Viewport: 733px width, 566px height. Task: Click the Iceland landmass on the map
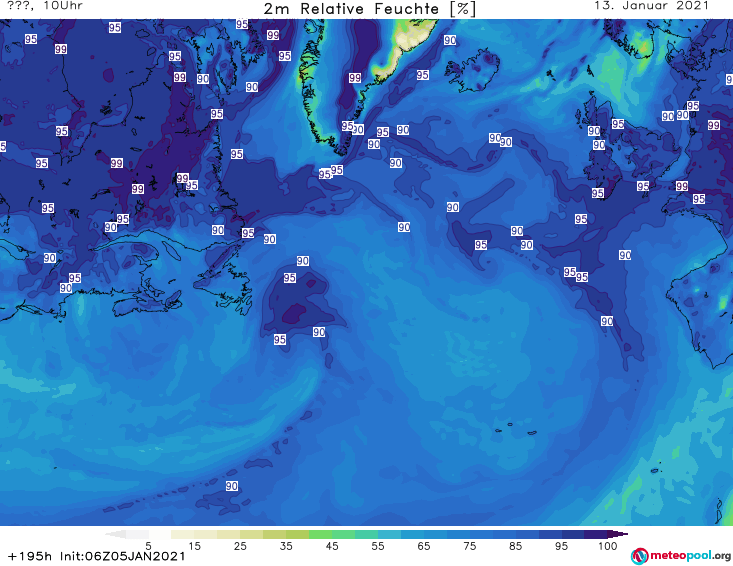(473, 70)
